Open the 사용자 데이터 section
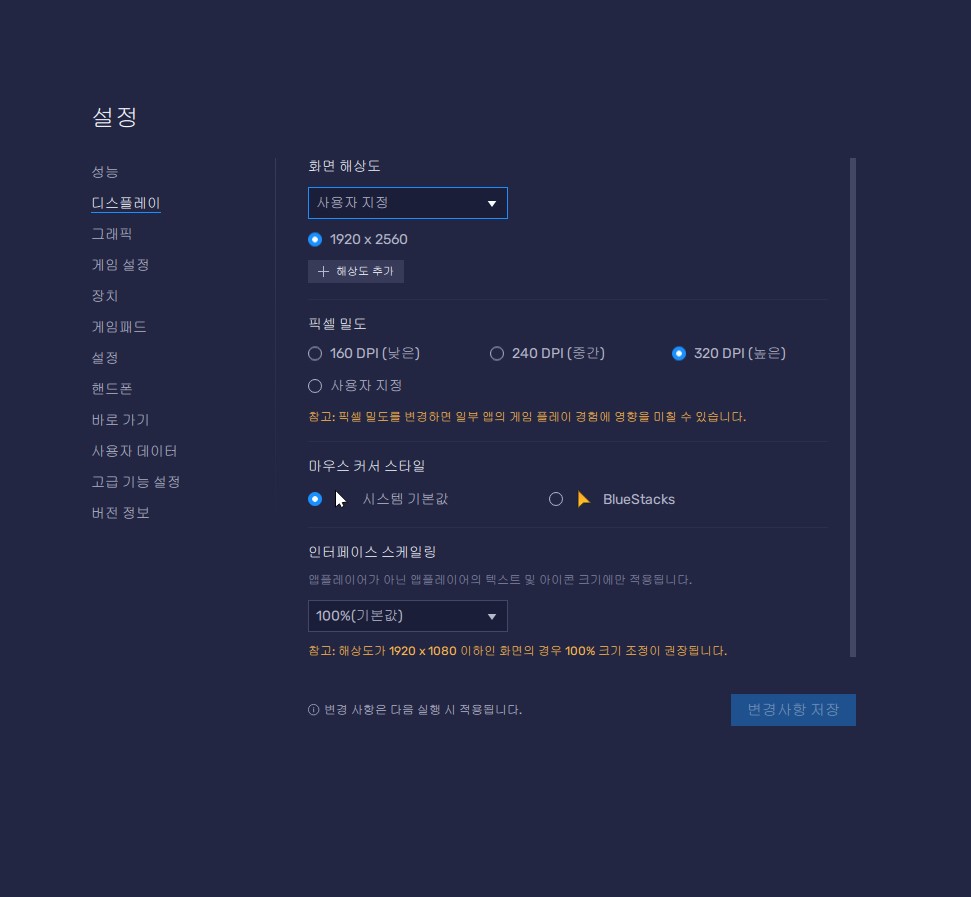This screenshot has height=897, width=971. click(134, 451)
